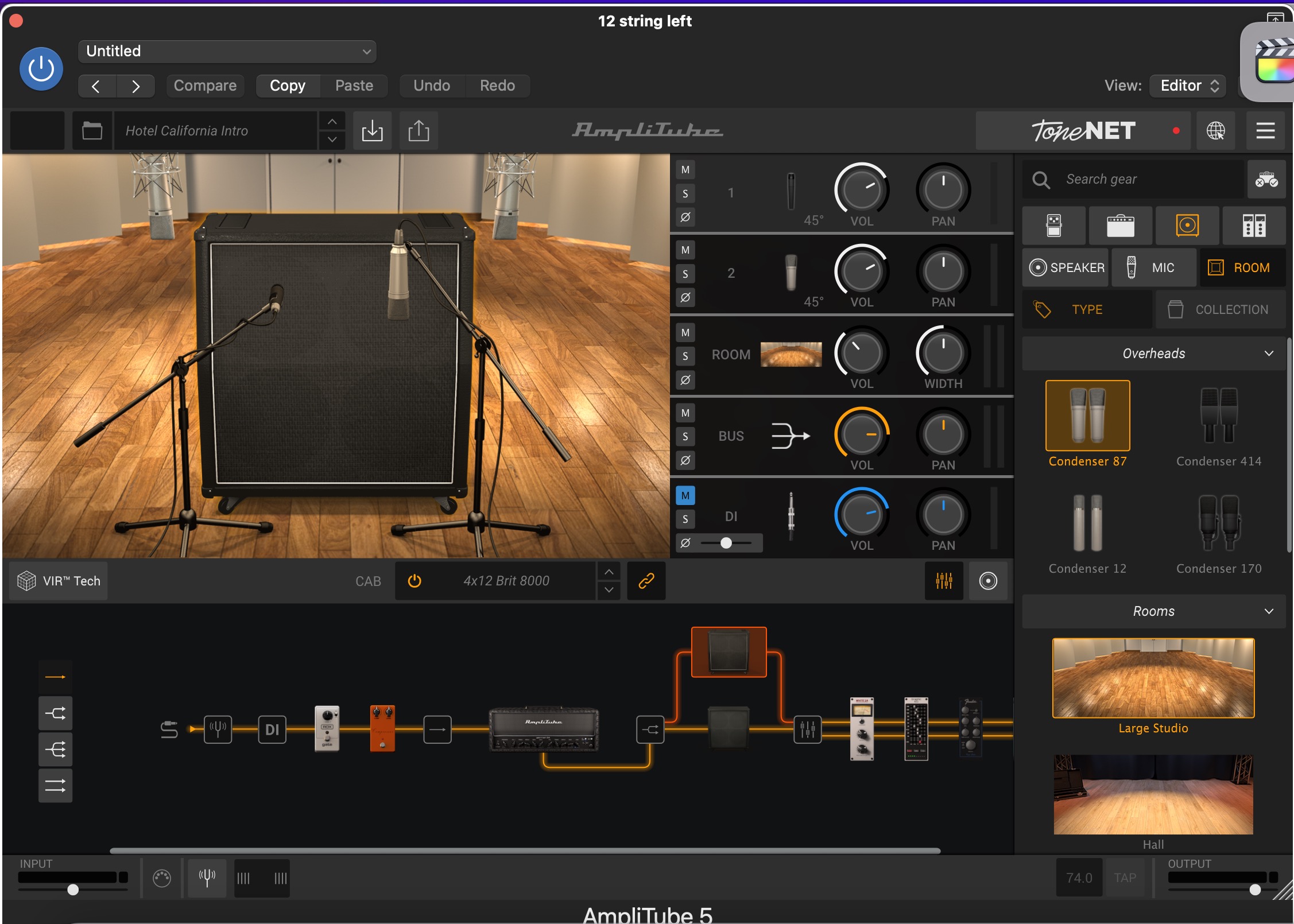
Task: Select the third routing configuration
Action: (56, 750)
